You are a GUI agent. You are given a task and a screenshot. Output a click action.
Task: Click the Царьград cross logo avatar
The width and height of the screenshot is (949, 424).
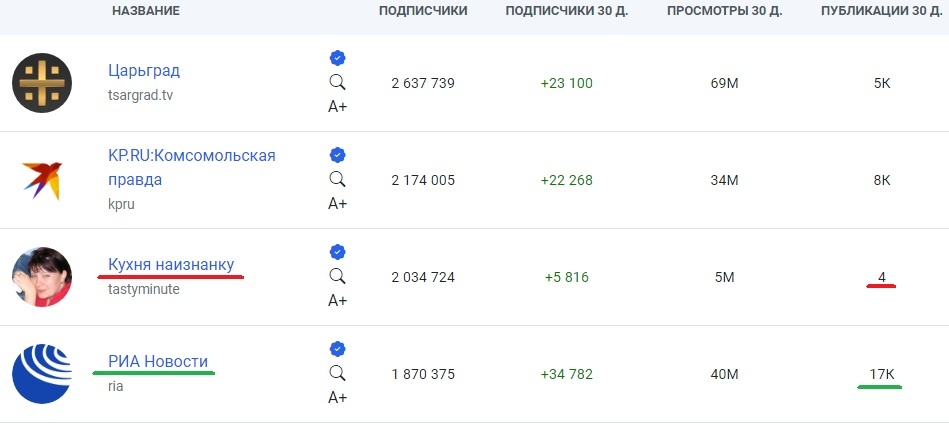click(42, 83)
